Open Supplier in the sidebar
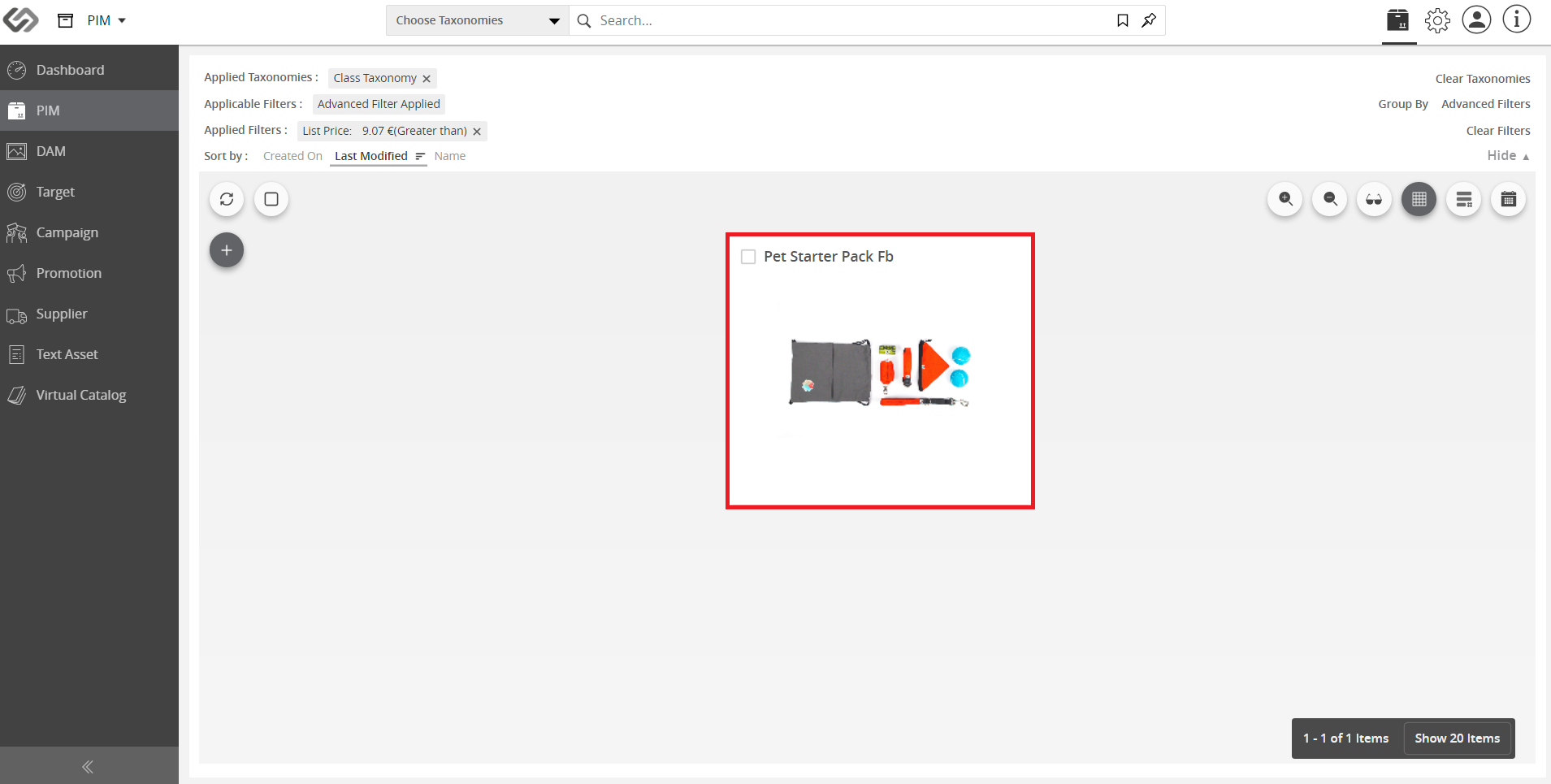Image resolution: width=1551 pixels, height=784 pixels. click(89, 314)
